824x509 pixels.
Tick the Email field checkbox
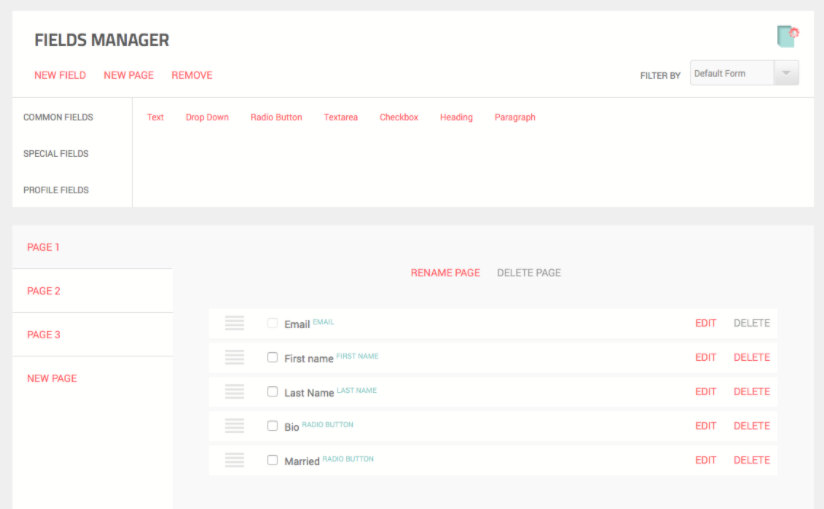pyautogui.click(x=272, y=323)
